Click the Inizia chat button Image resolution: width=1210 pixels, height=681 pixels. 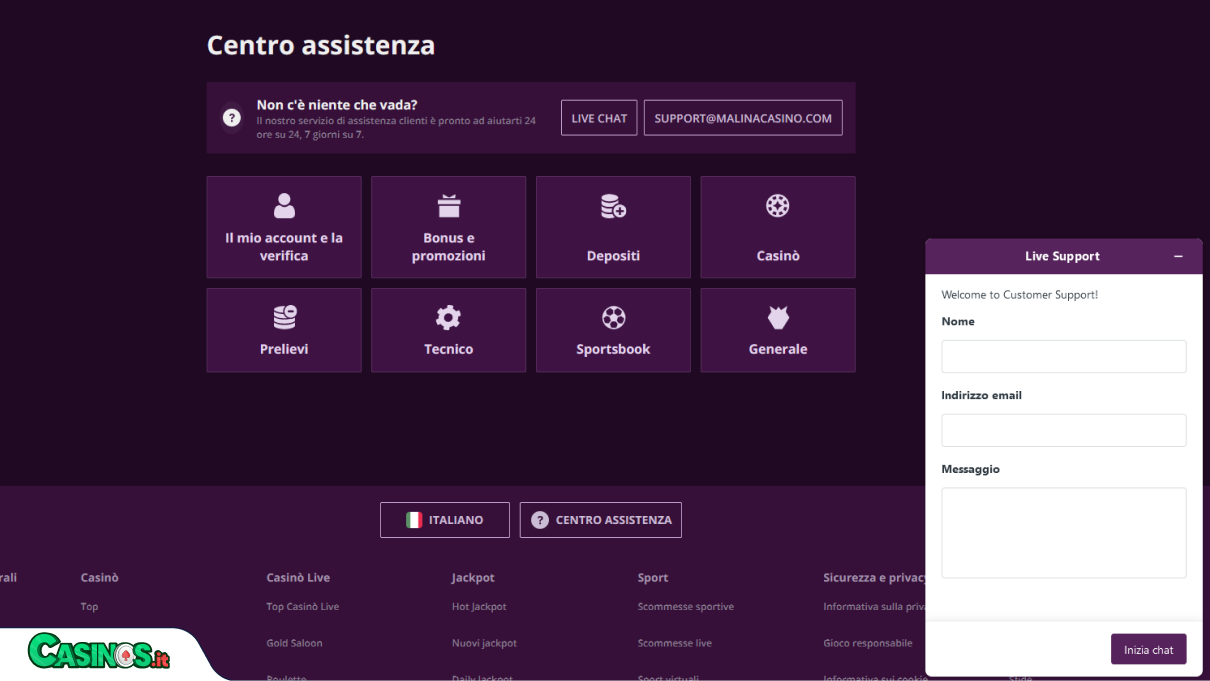coord(1149,649)
